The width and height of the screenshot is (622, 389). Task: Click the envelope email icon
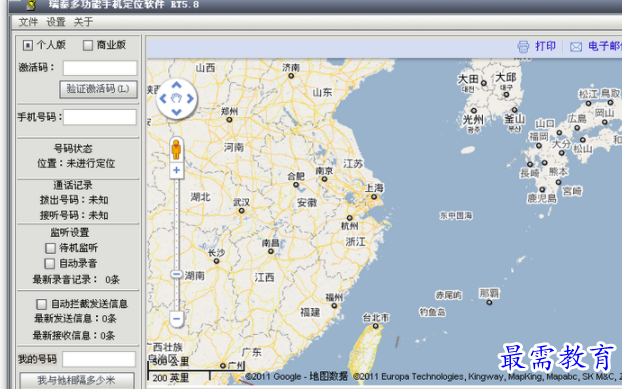tap(576, 47)
